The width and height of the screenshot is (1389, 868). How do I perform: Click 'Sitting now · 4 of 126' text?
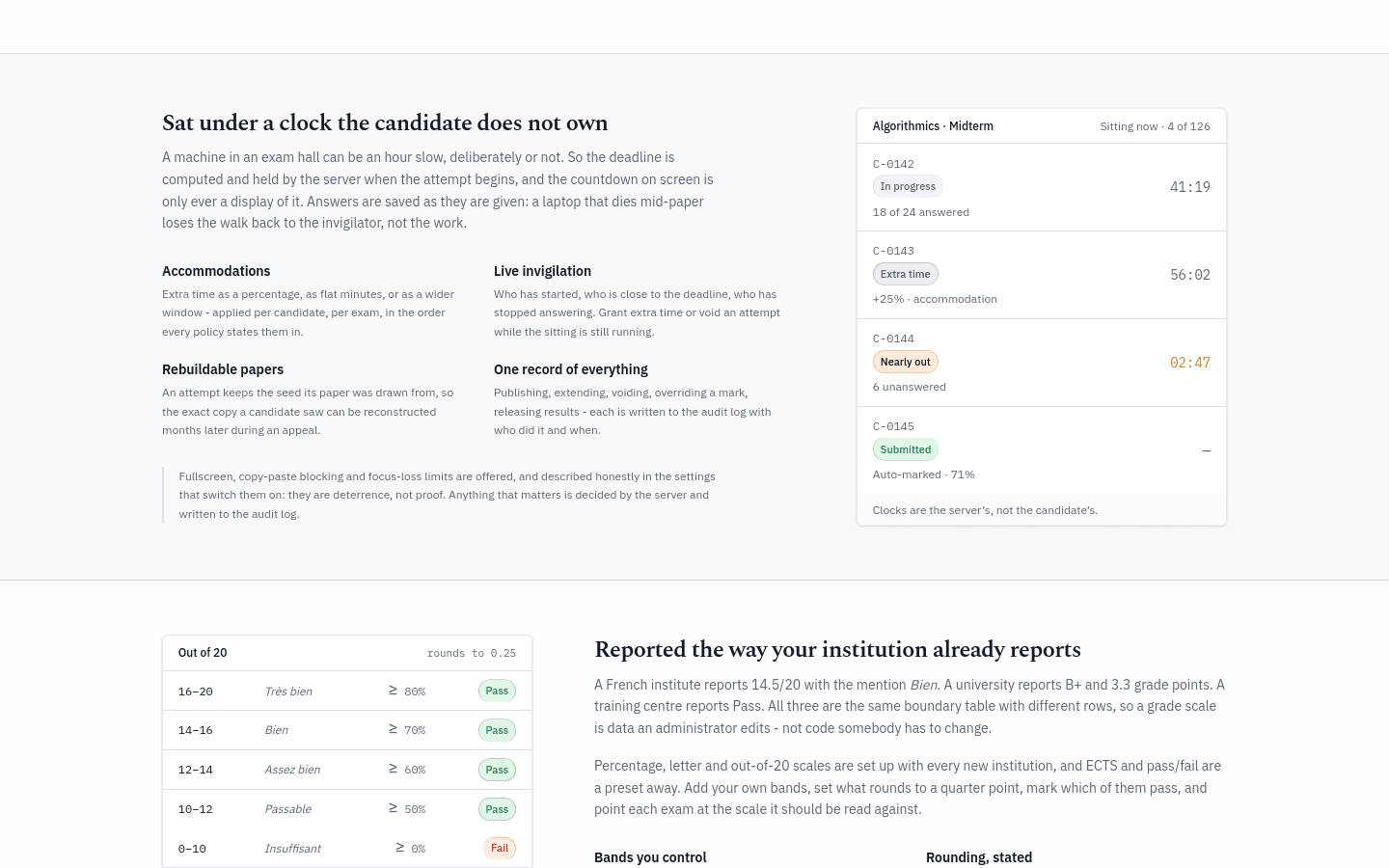1155,126
